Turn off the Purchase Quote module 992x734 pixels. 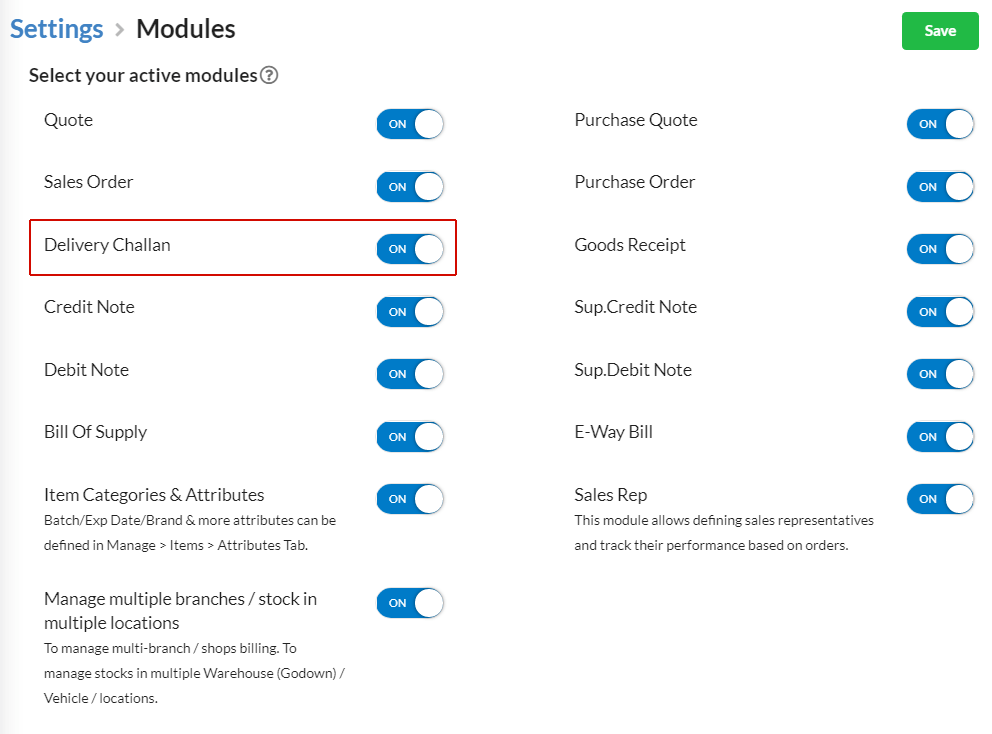[940, 124]
